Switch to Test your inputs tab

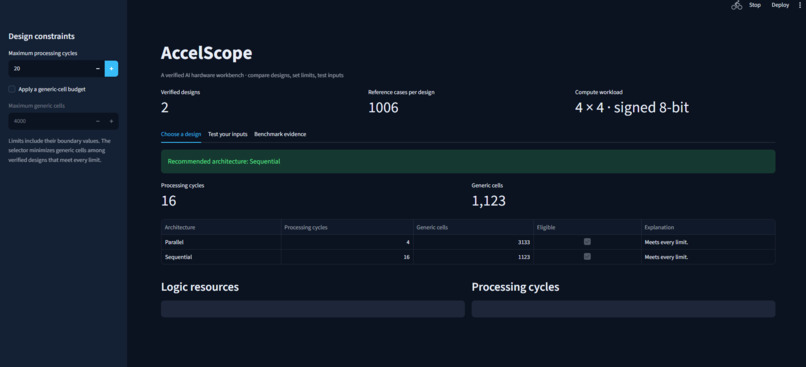[x=228, y=134]
